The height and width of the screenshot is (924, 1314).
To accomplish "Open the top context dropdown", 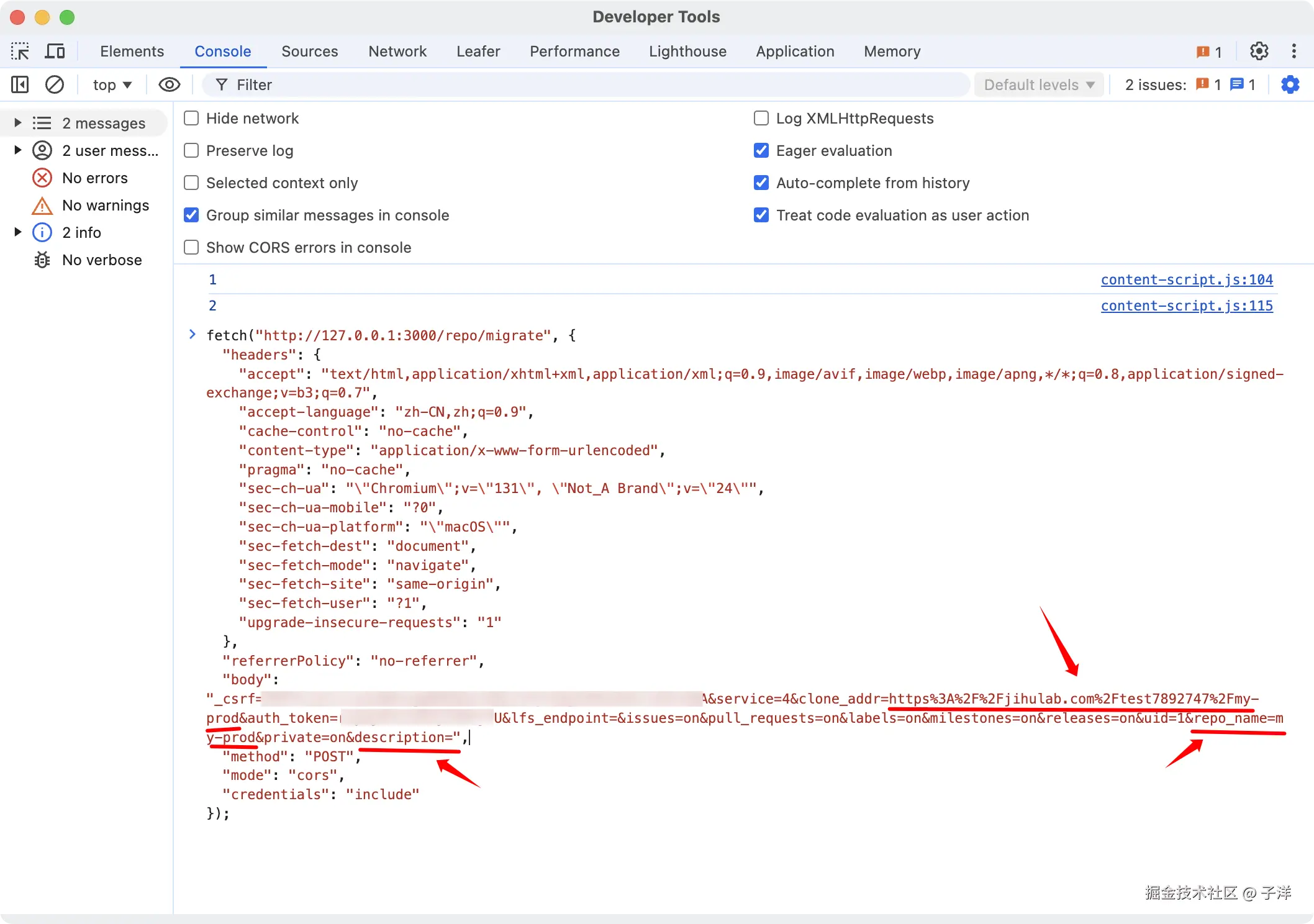I will (x=112, y=84).
